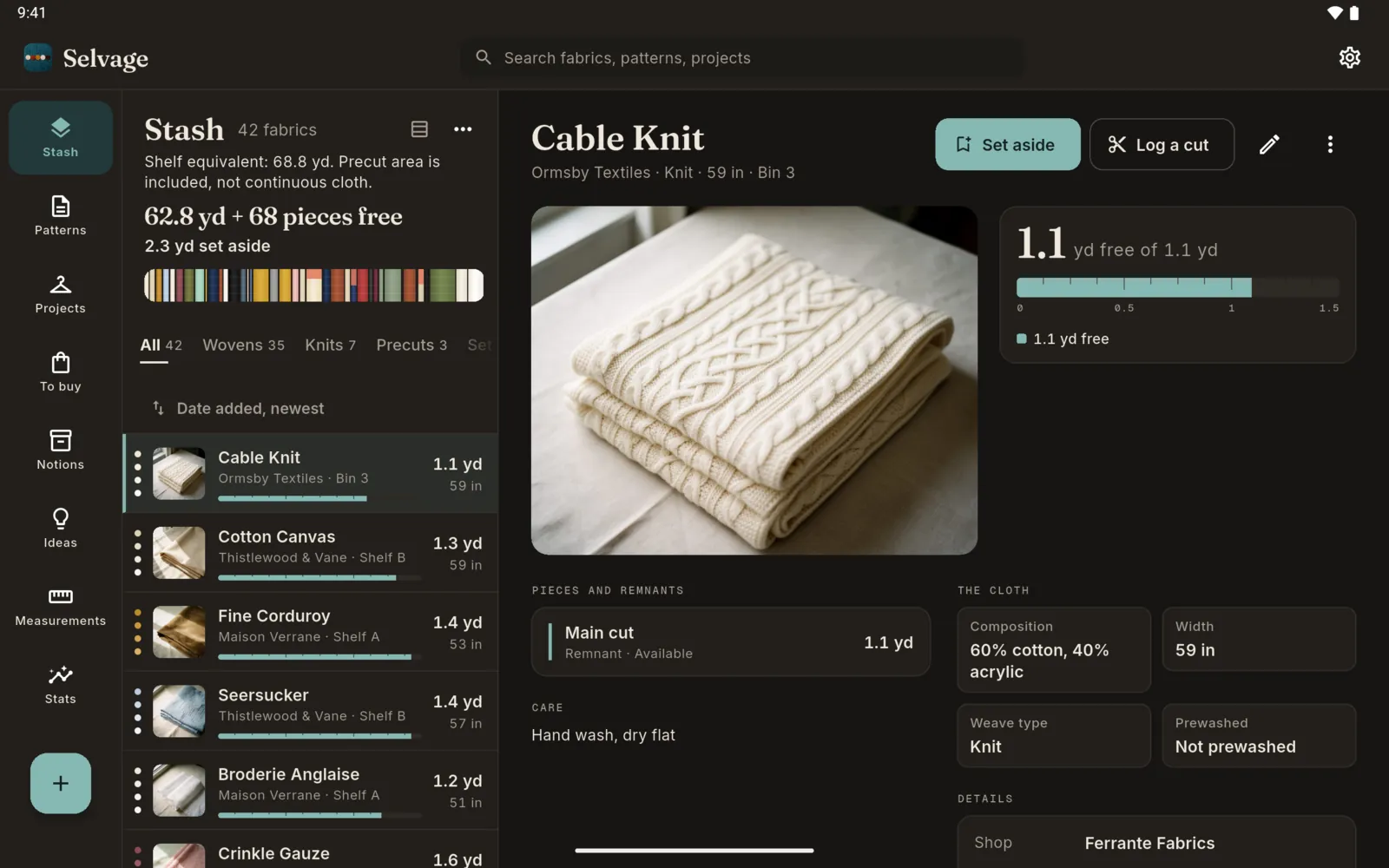Image resolution: width=1389 pixels, height=868 pixels.
Task: Click the Weave type Knit card
Action: pyautogui.click(x=1054, y=735)
